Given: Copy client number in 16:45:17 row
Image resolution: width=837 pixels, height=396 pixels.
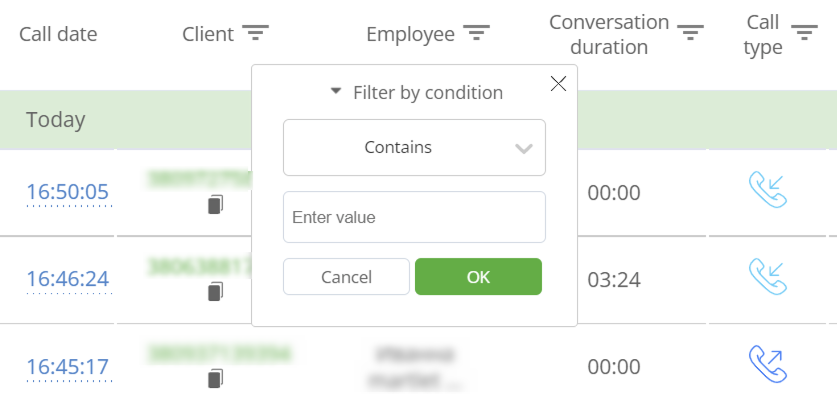Looking at the screenshot, I should pos(215,378).
